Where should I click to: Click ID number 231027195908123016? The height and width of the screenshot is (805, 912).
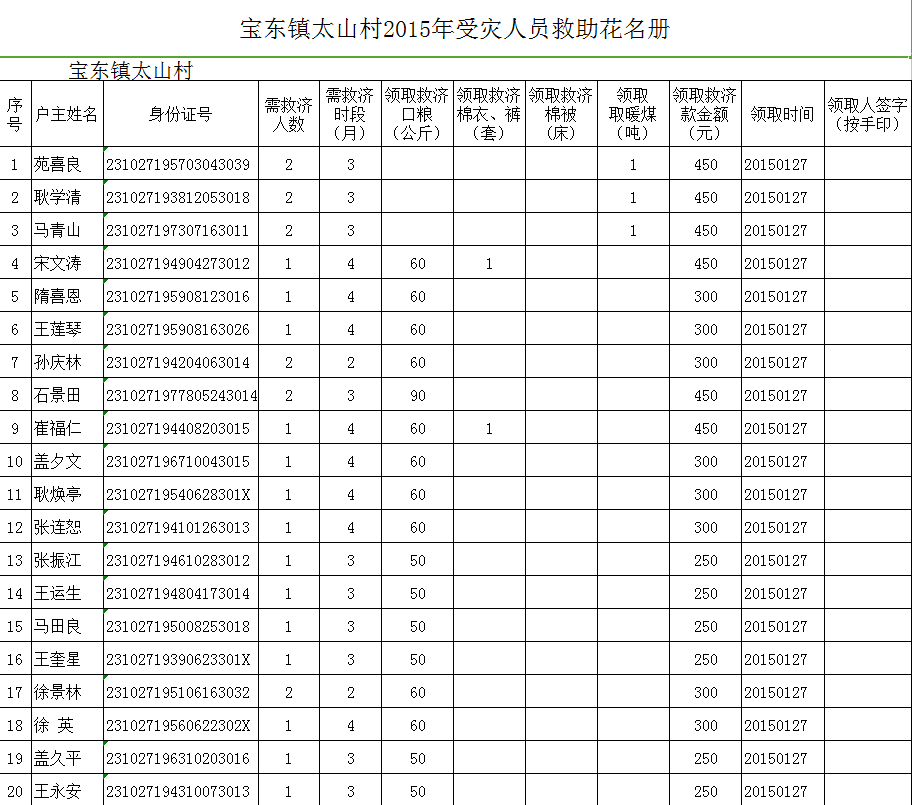pos(178,297)
